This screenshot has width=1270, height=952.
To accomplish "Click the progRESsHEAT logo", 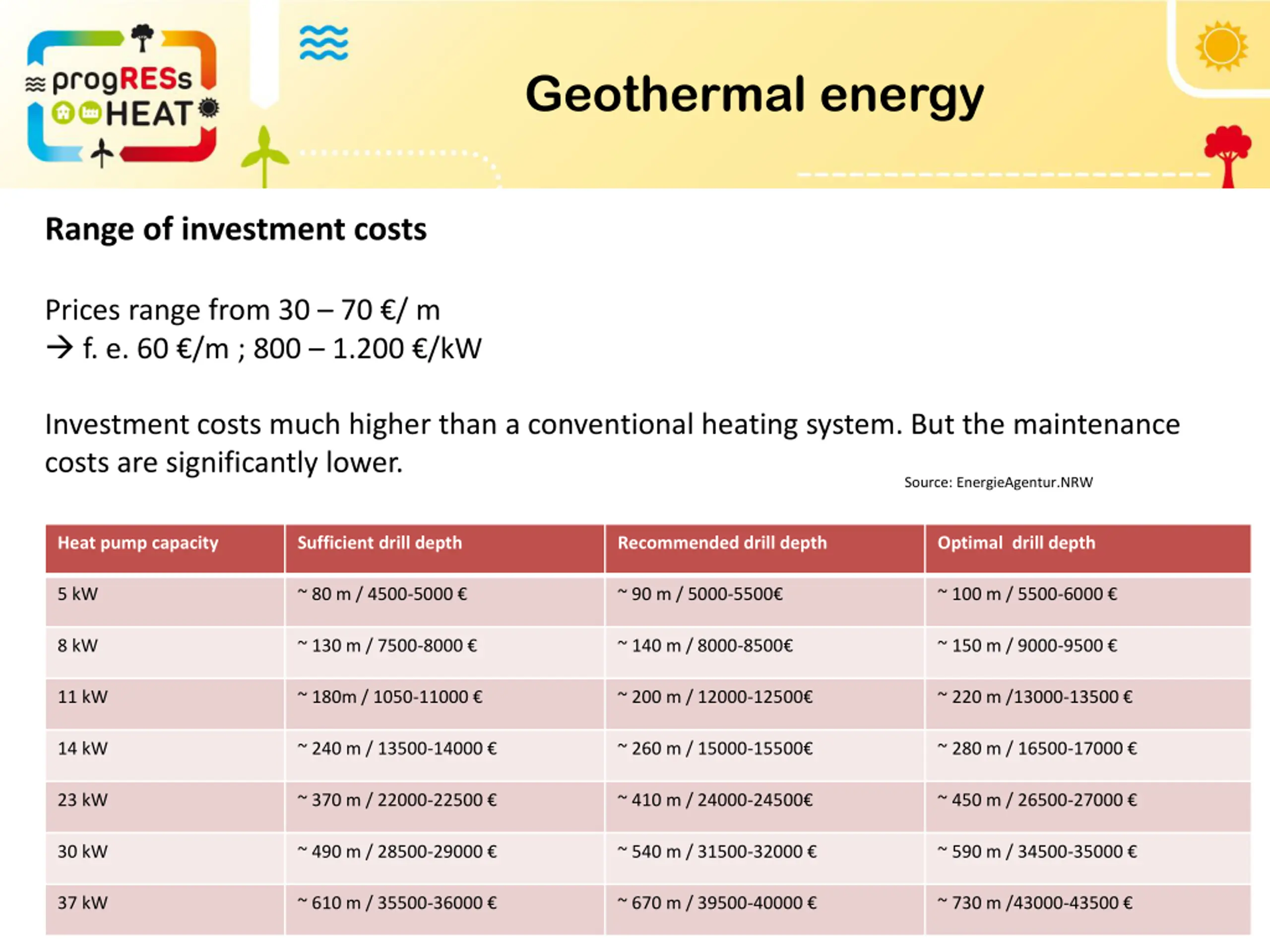I will point(123,96).
